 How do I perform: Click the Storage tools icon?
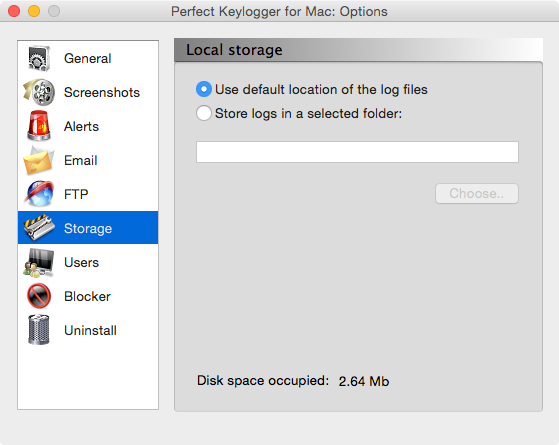[39, 227]
